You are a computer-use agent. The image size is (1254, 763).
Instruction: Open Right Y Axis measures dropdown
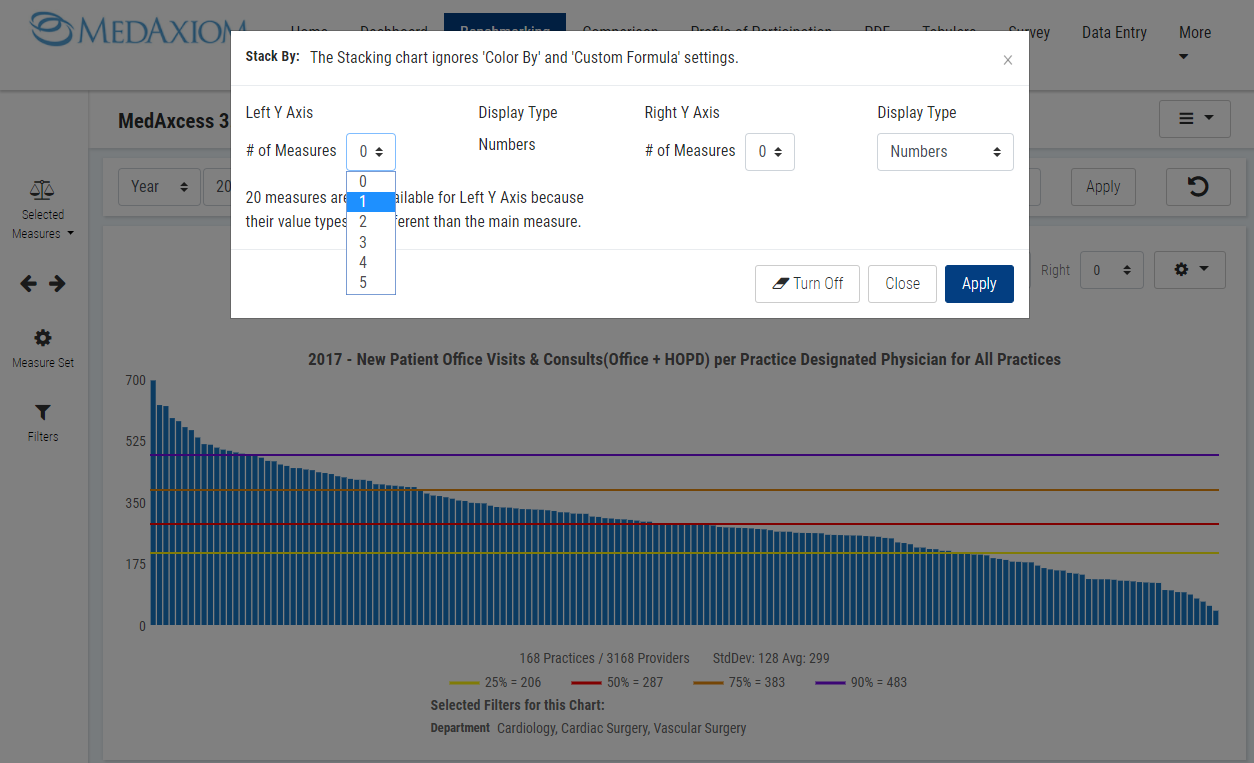coord(769,152)
